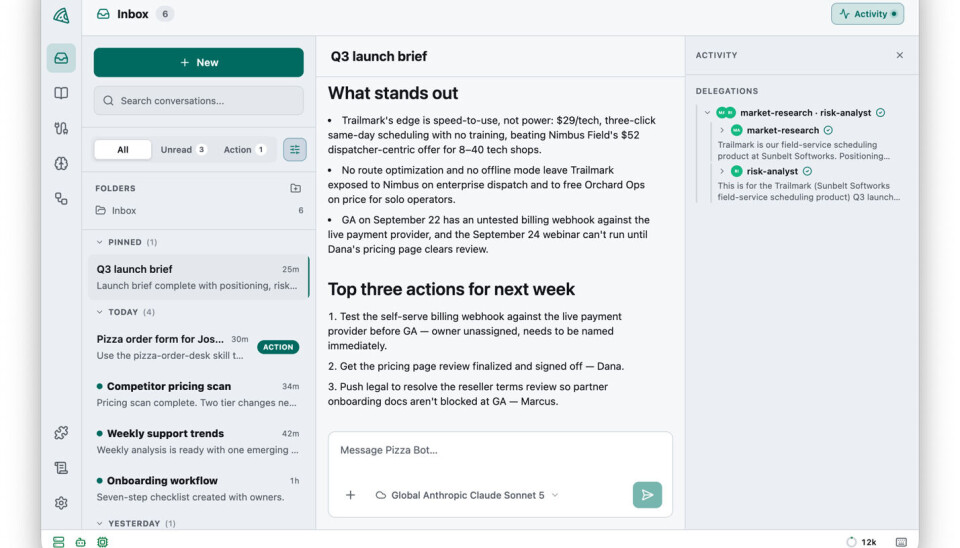Screen dimensions: 960x548
Task: Start a new conversation with New button
Action: tap(198, 62)
